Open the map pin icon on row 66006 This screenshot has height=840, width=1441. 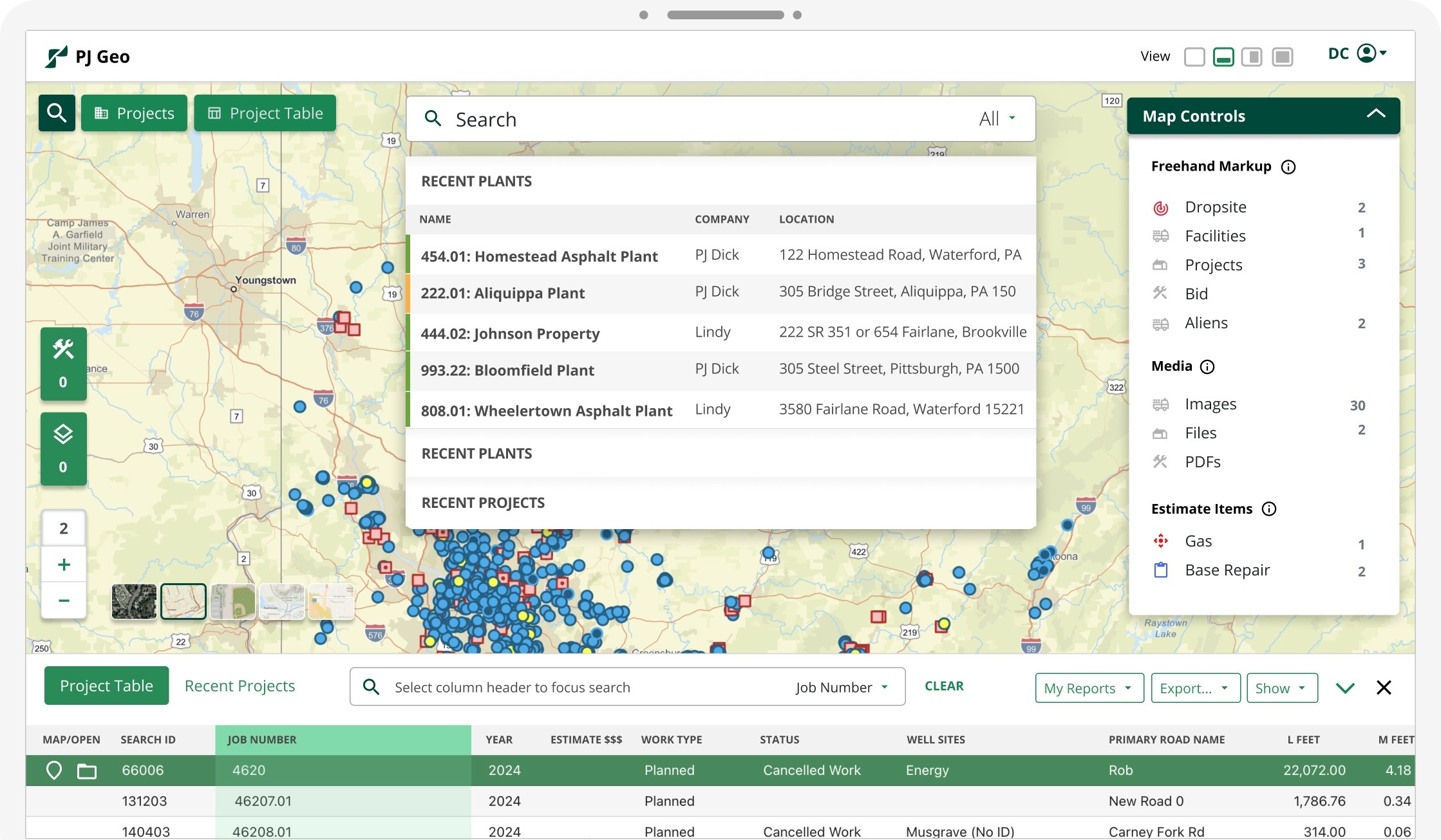(54, 770)
